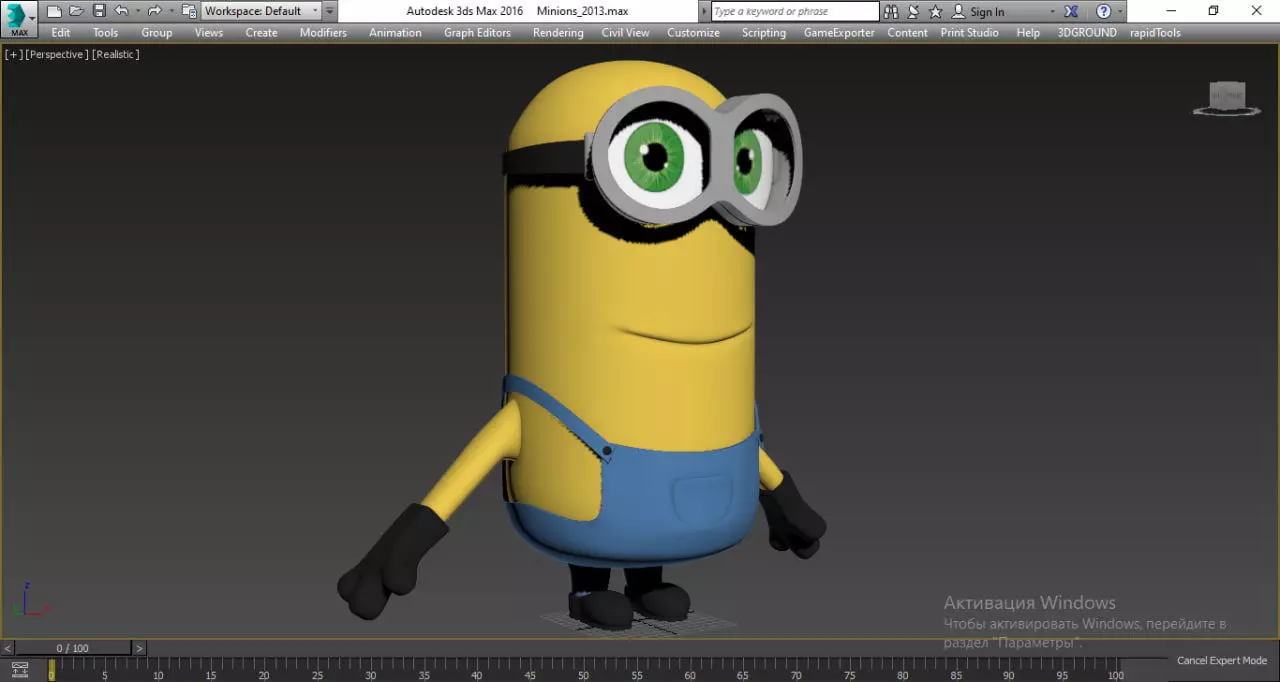Viewport: 1280px width, 682px height.
Task: Click the Help question mark icon
Action: tap(1103, 11)
